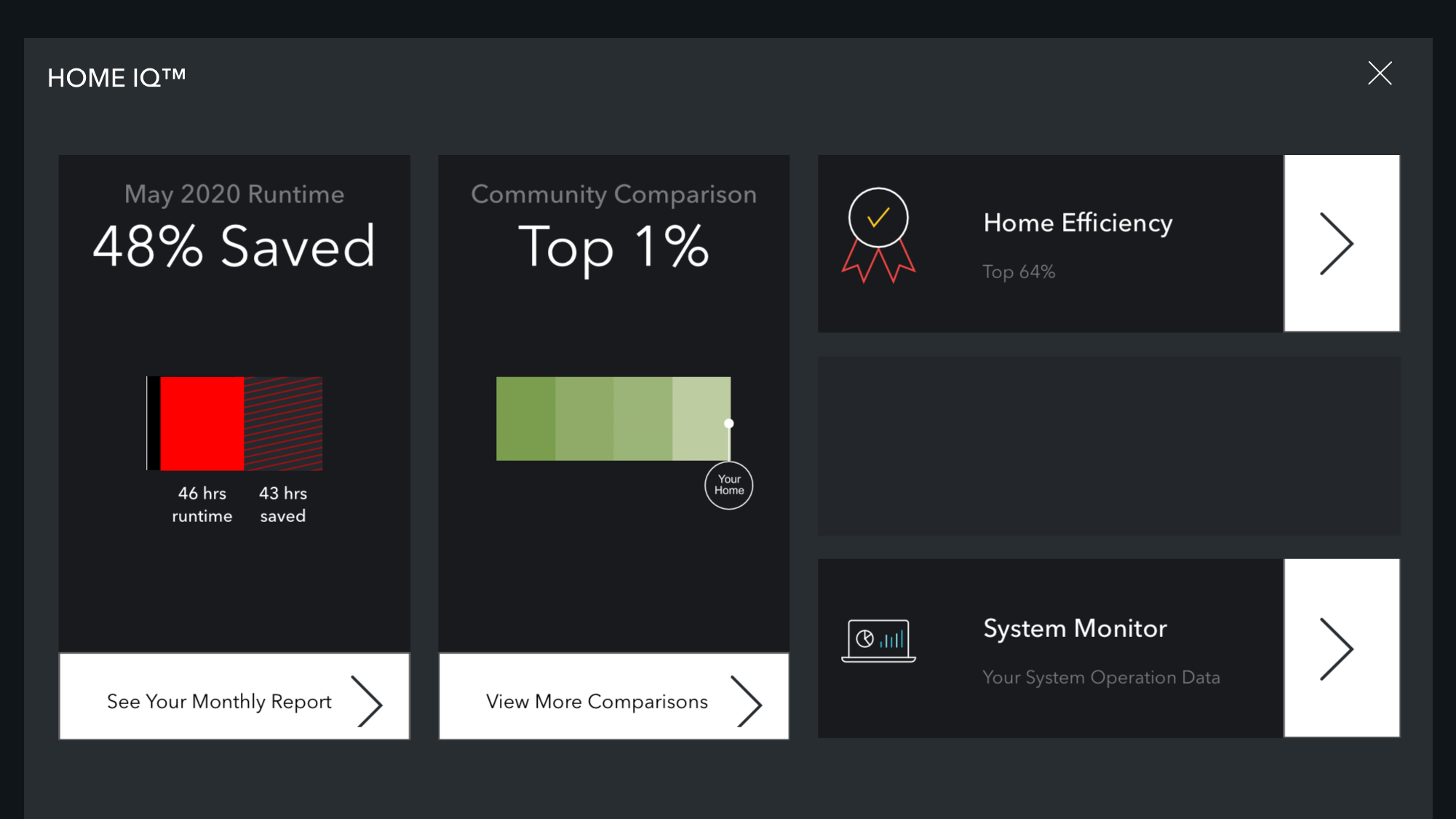Open System Monitor with its arrow button
The width and height of the screenshot is (1456, 819).
(x=1341, y=648)
